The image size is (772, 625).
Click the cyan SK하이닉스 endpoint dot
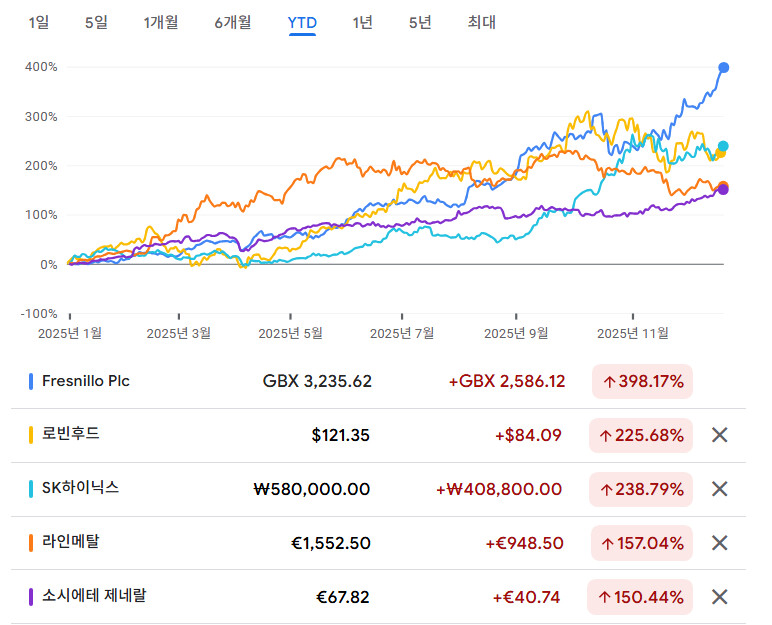coord(723,146)
